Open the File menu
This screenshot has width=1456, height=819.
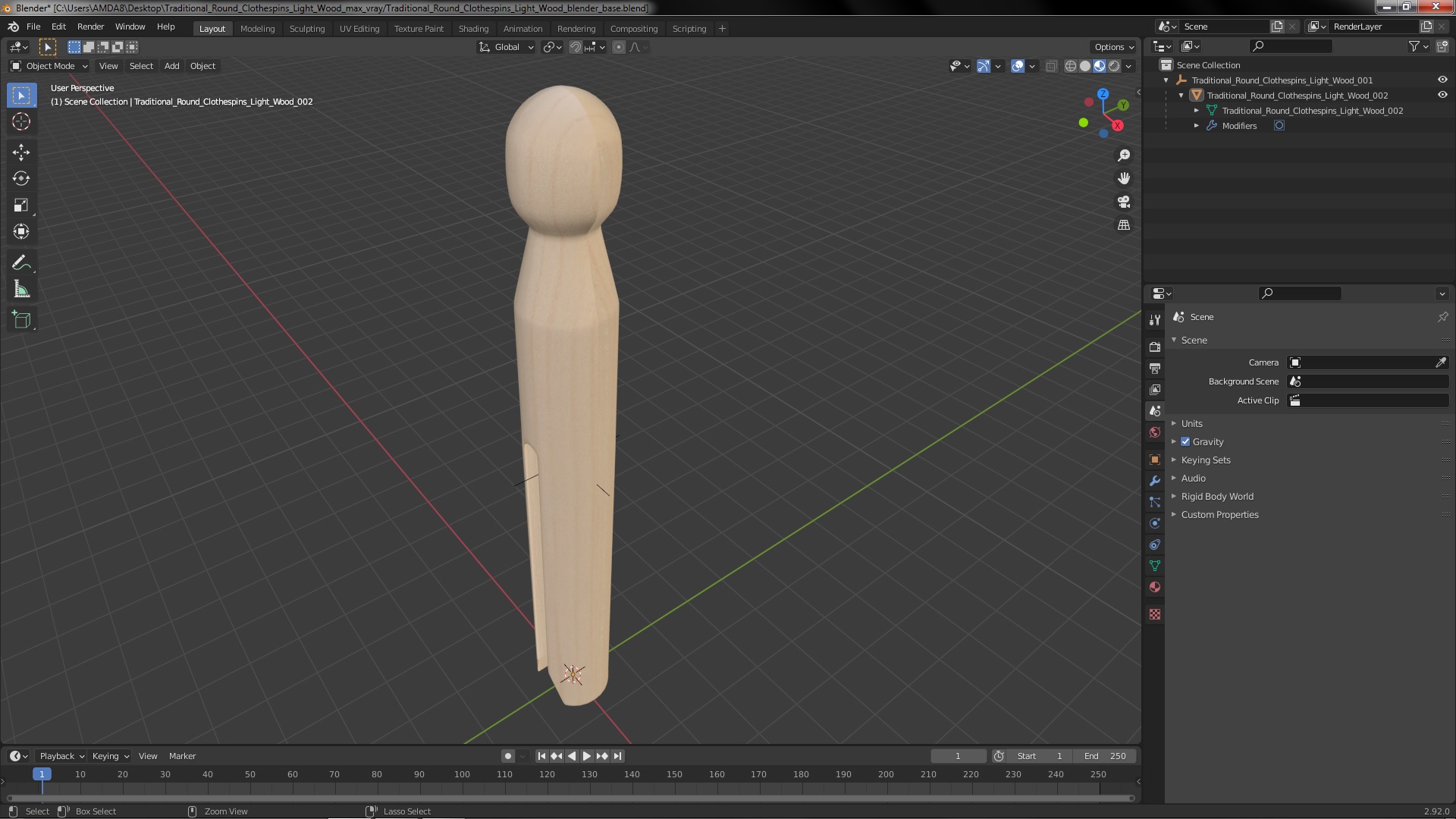coord(33,27)
